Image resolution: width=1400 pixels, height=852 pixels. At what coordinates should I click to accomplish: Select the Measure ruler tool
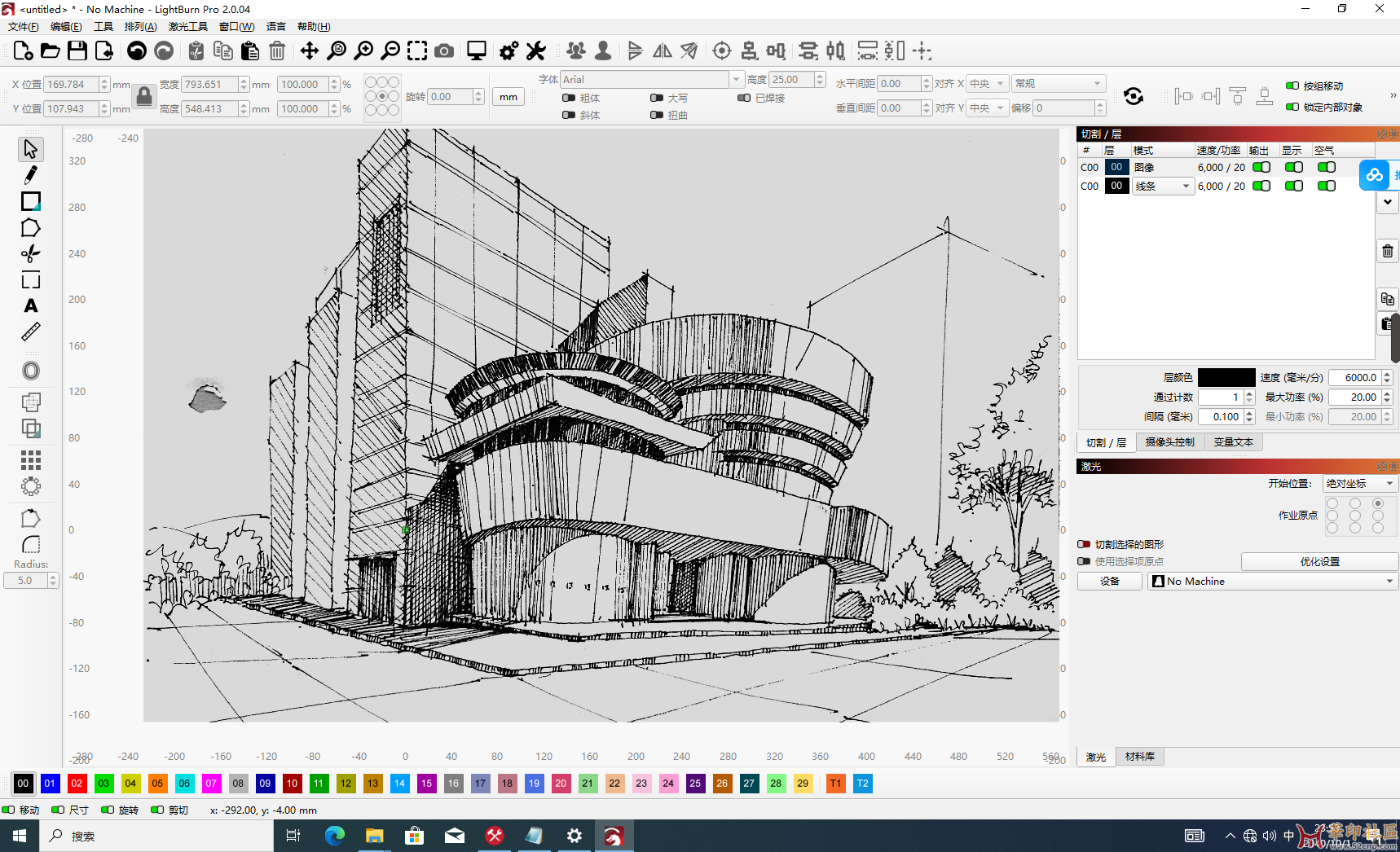31,332
